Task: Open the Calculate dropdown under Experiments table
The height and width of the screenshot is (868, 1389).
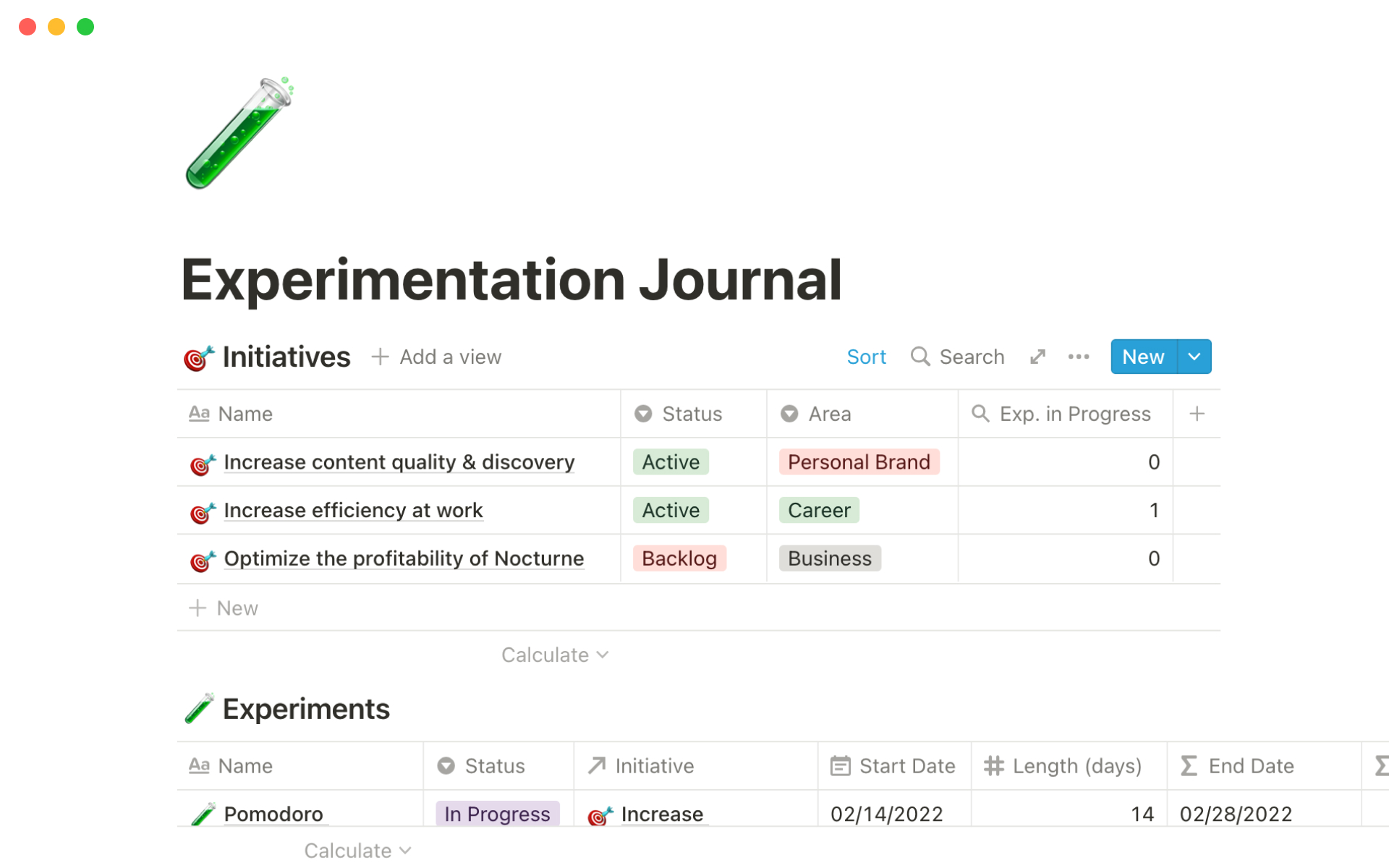Action: pyautogui.click(x=357, y=851)
